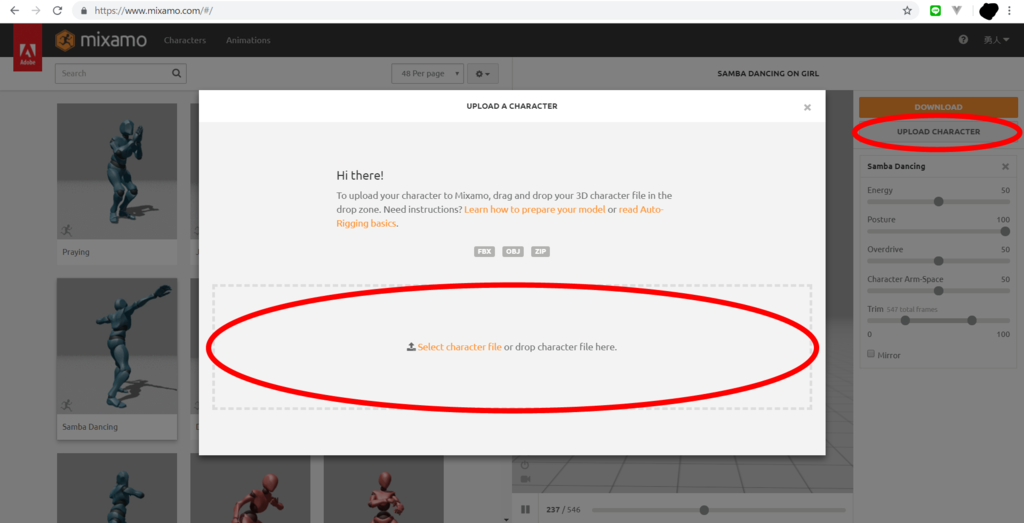Toggle the Mirror checkbox

pyautogui.click(x=871, y=354)
